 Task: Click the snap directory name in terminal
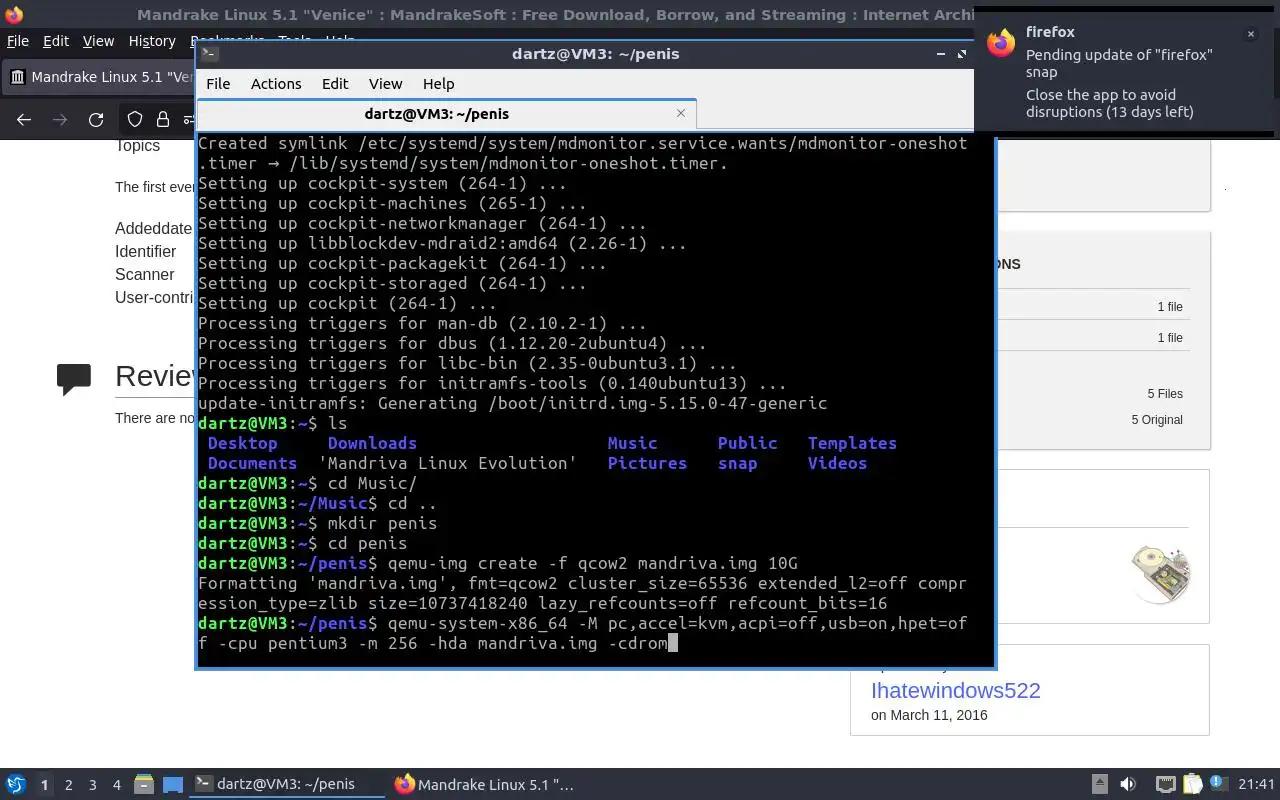tap(737, 463)
